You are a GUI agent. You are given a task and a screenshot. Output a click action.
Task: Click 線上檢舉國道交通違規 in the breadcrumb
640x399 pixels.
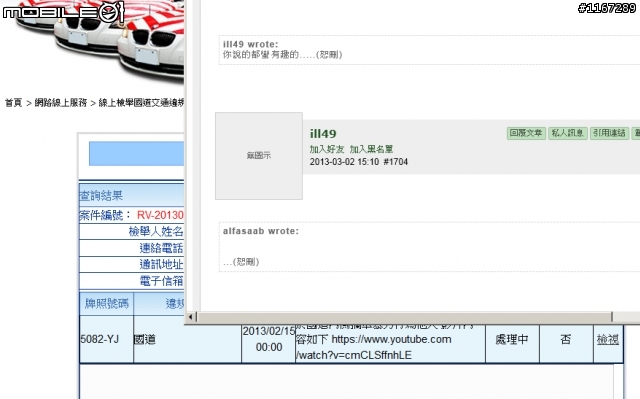tap(141, 103)
